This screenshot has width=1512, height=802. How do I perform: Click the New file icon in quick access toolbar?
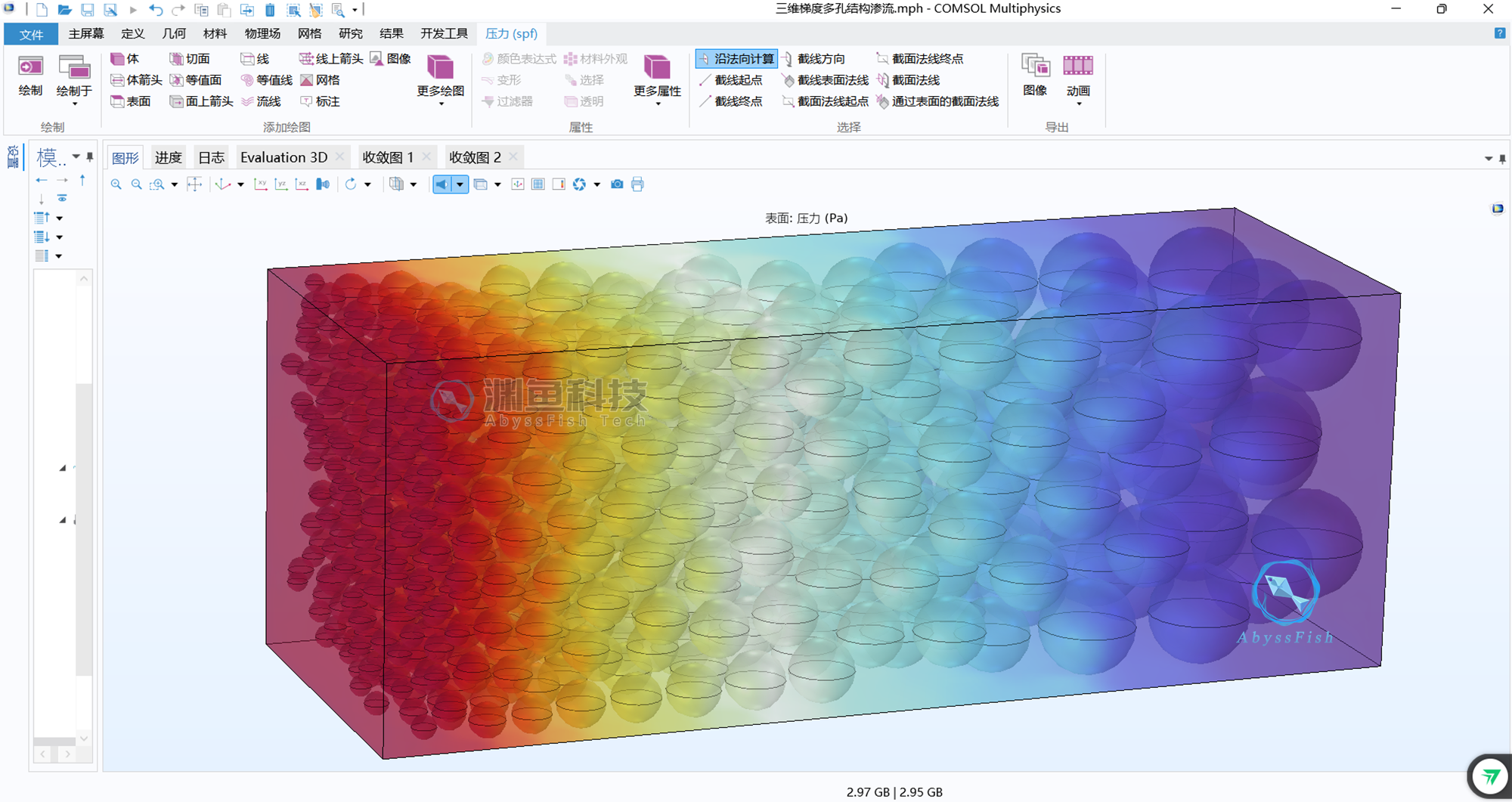42,10
